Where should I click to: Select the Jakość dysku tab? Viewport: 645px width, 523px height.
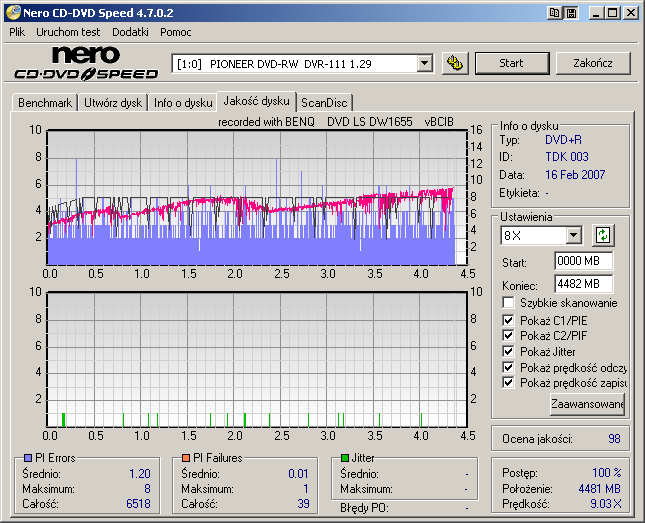(x=256, y=101)
